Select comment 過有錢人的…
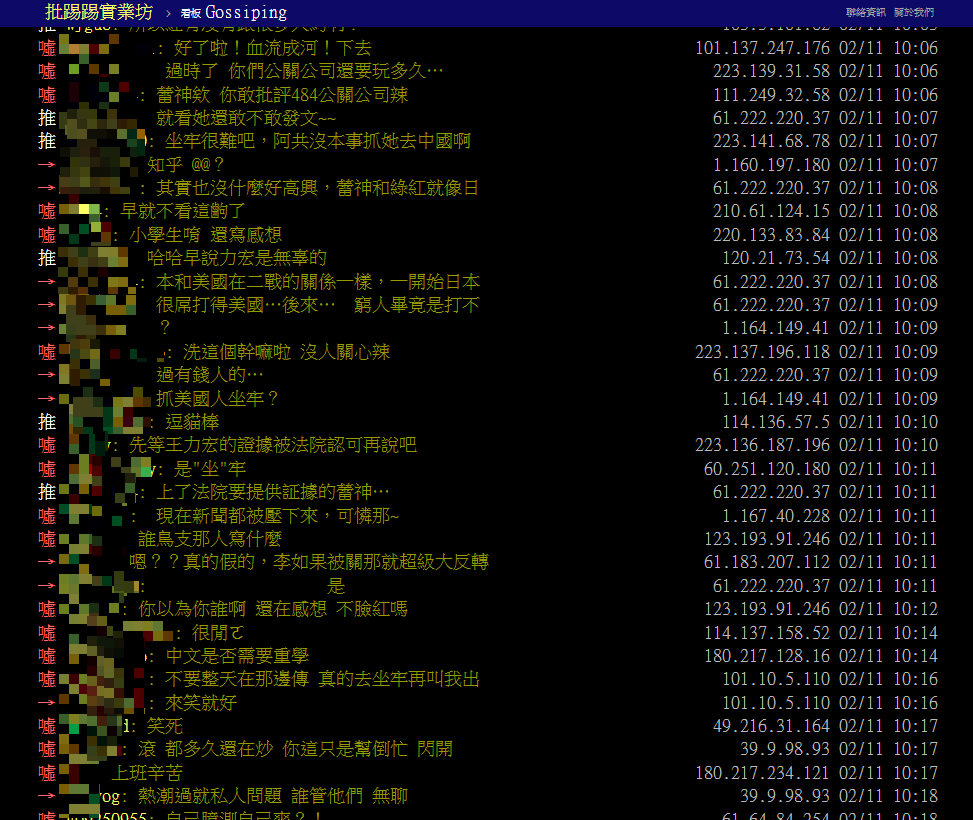Image resolution: width=973 pixels, height=820 pixels. click(210, 375)
